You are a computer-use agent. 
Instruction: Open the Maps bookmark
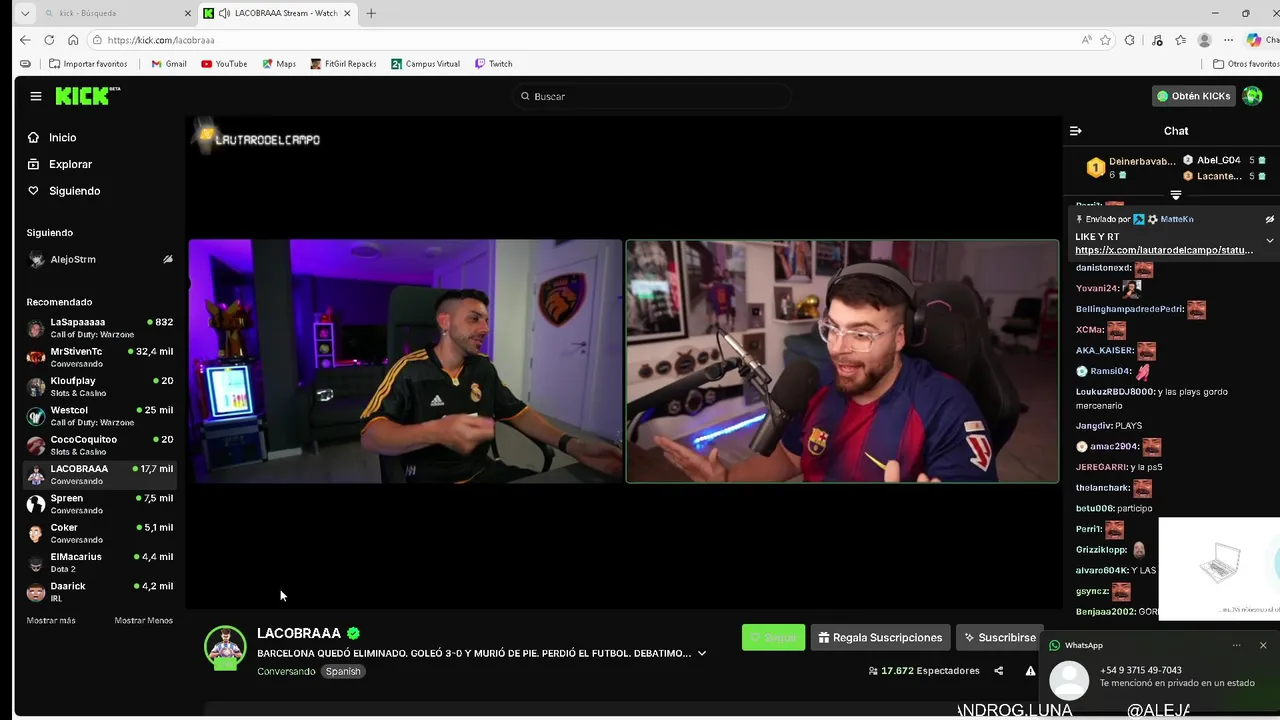click(279, 64)
